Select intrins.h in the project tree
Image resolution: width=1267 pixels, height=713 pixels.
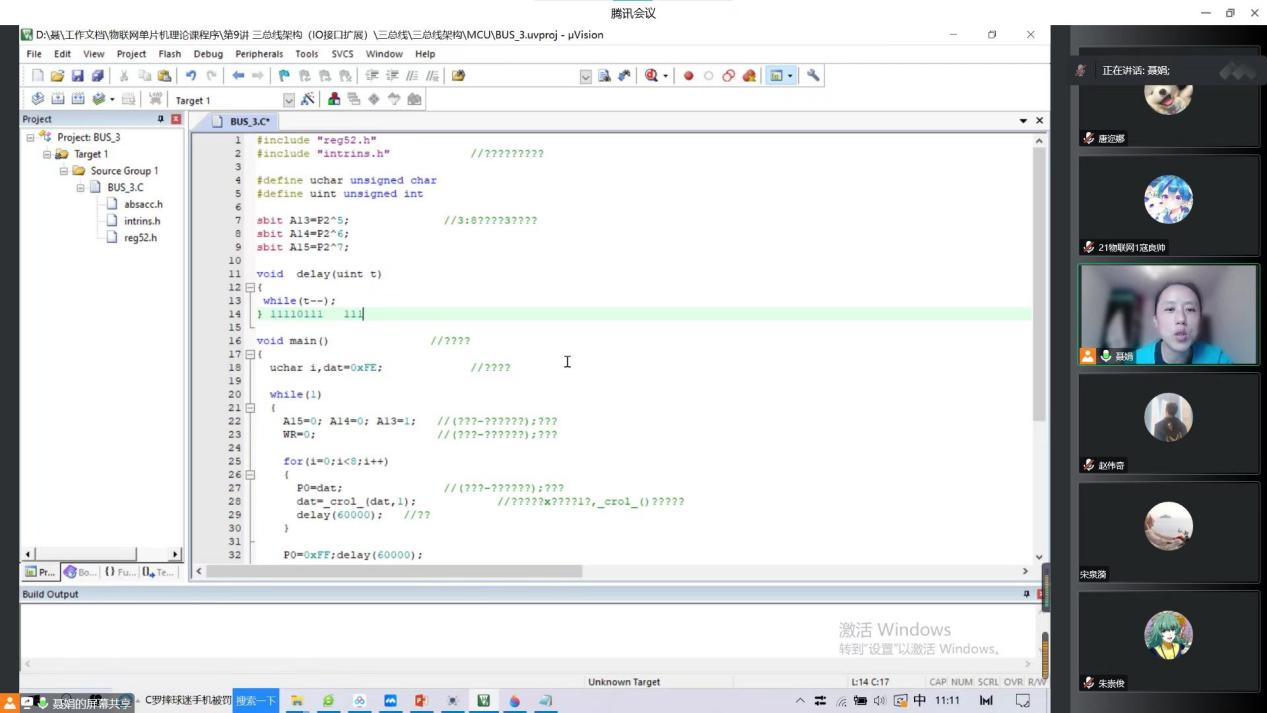pos(142,221)
